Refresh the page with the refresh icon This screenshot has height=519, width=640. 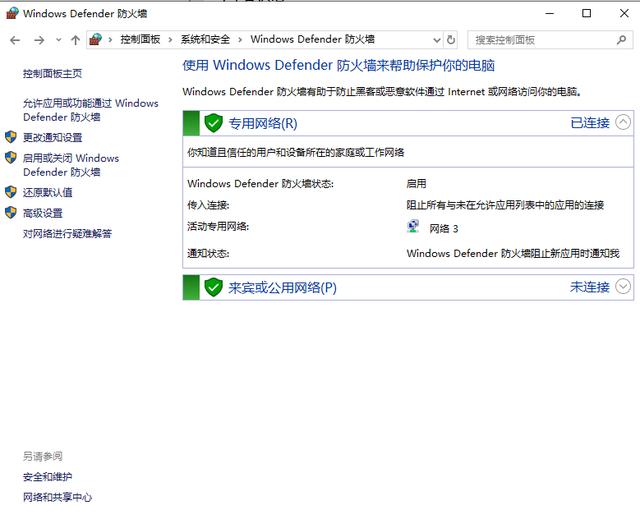point(451,40)
